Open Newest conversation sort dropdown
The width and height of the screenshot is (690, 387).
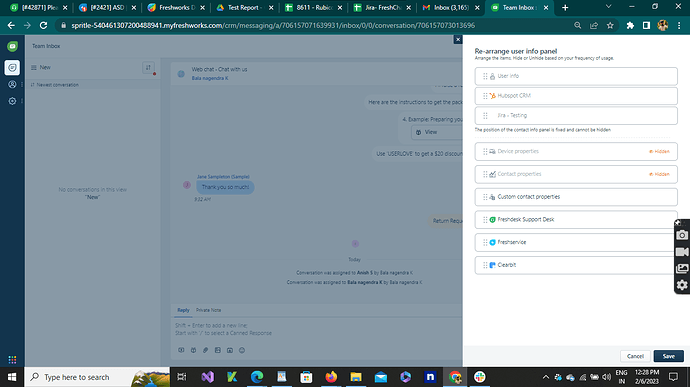click(55, 85)
